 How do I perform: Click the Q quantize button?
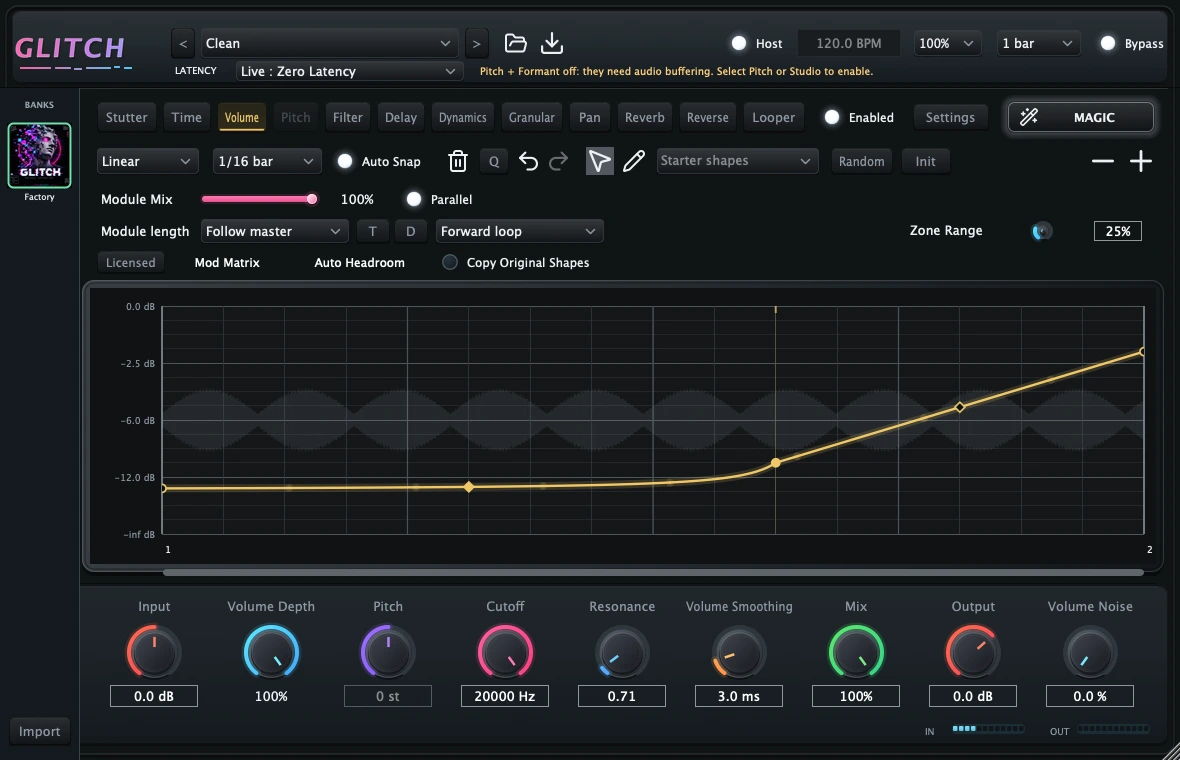point(494,161)
